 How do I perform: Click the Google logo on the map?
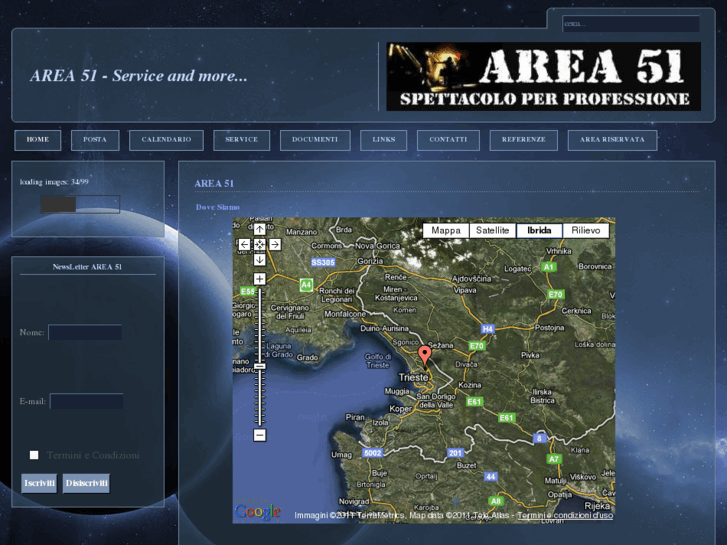[257, 511]
